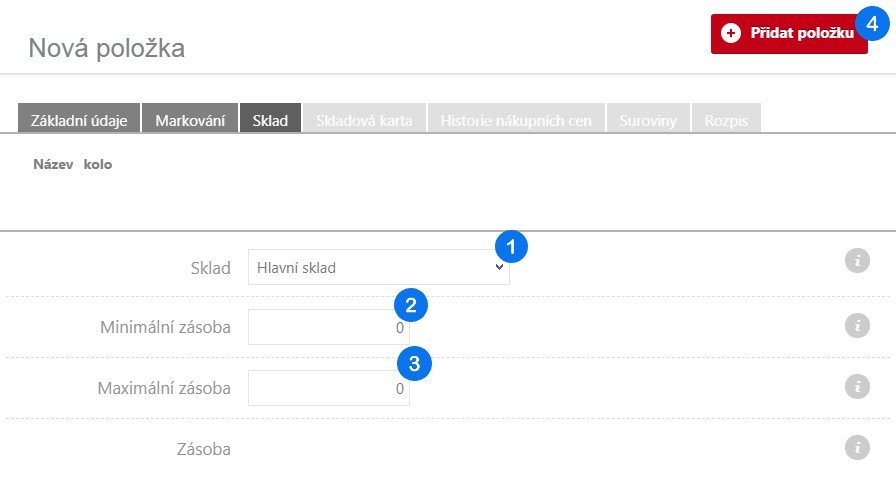
Task: Select blue step badge number 2
Action: [411, 304]
